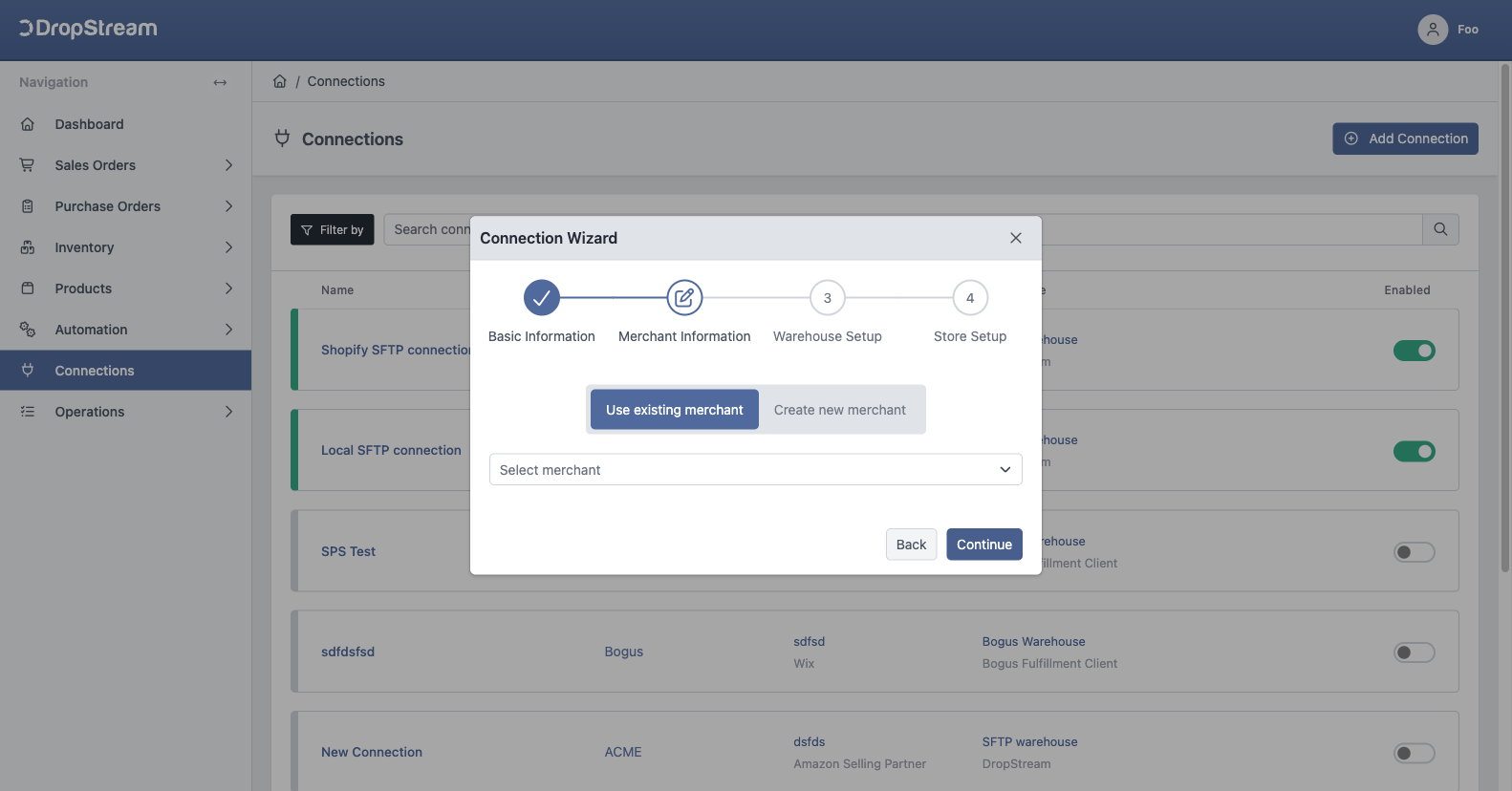Screen dimensions: 1512x791
Task: Open the sdfdsfsd connection link
Action: click(x=348, y=652)
